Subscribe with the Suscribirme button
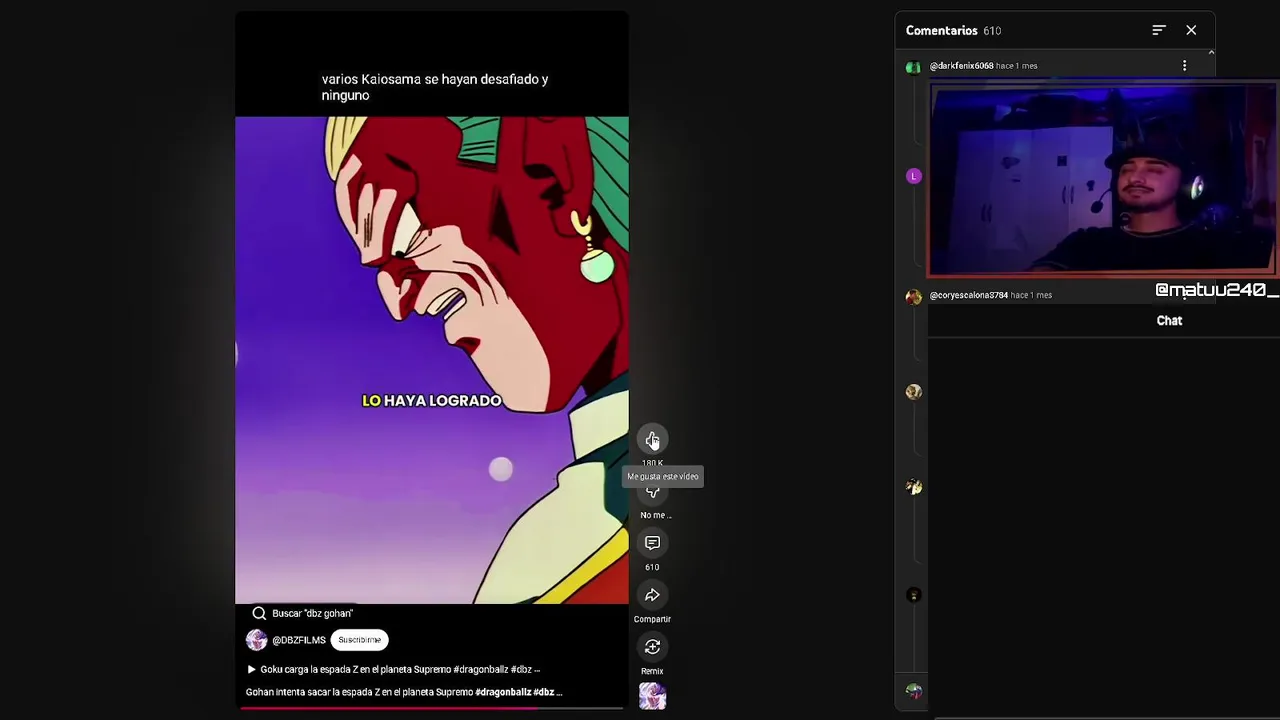Viewport: 1280px width, 720px height. tap(360, 640)
